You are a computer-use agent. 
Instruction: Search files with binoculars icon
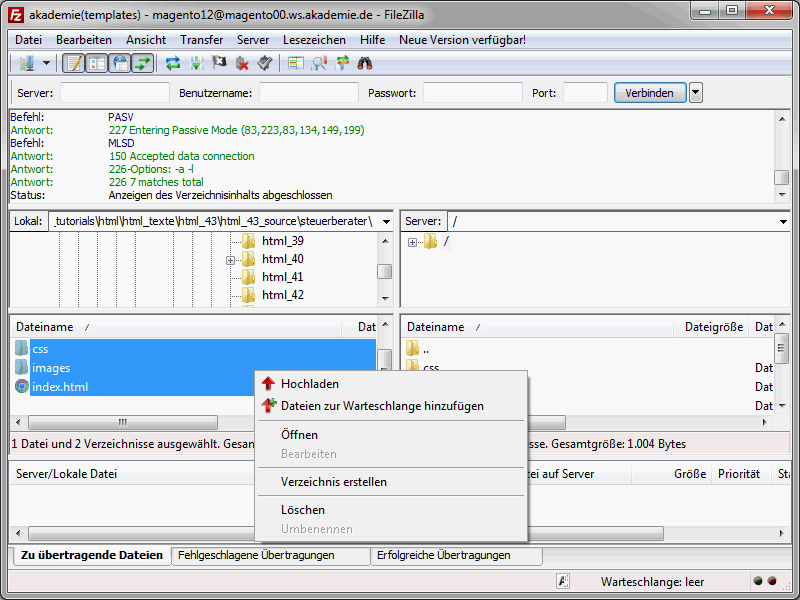coord(365,63)
